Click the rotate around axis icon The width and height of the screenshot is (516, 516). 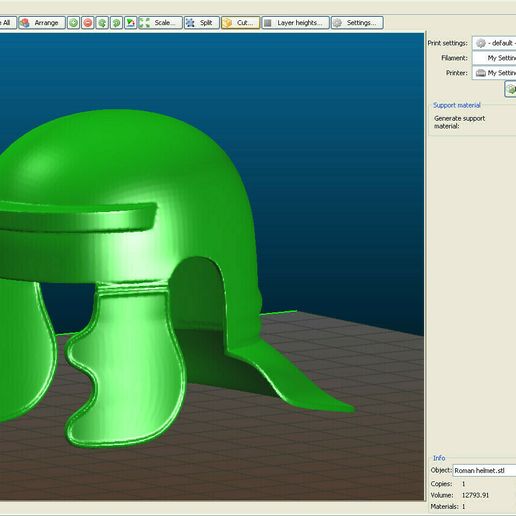tap(130, 23)
